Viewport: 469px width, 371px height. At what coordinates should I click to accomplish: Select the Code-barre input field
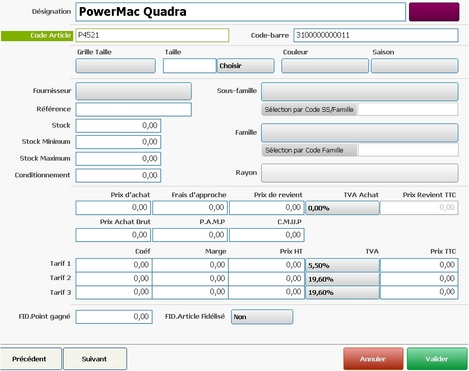376,35
